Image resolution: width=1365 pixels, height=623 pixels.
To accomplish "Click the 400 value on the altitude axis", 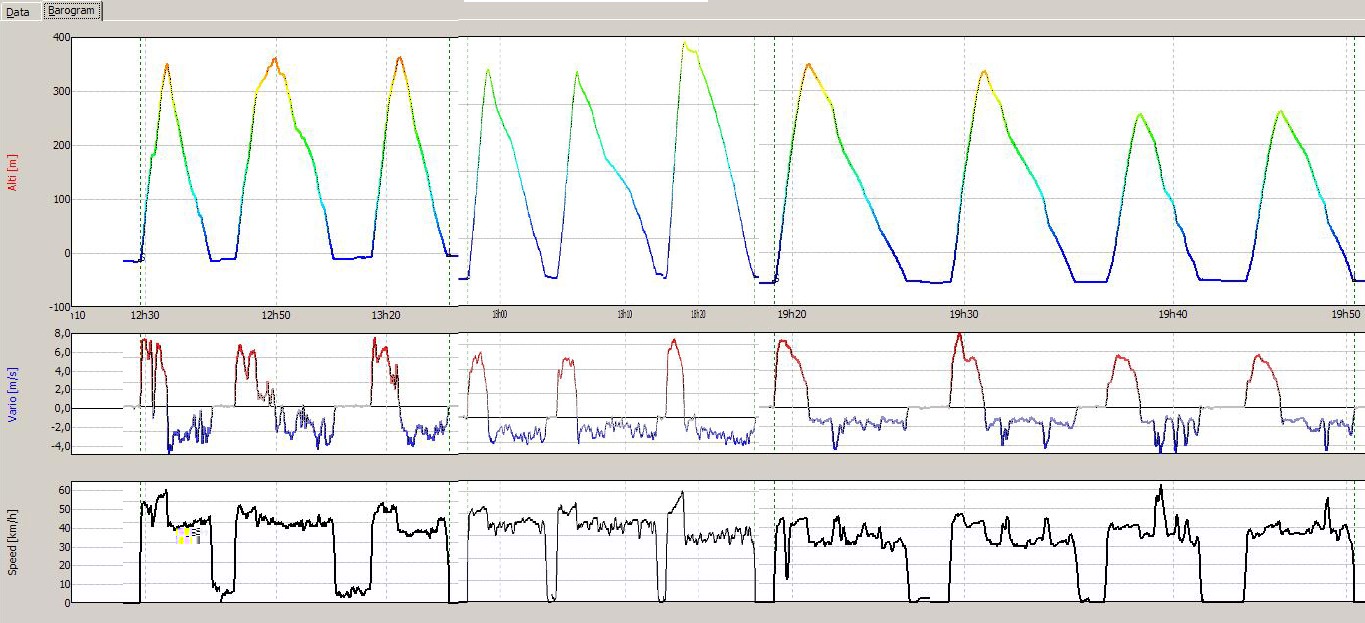I will click(x=61, y=38).
